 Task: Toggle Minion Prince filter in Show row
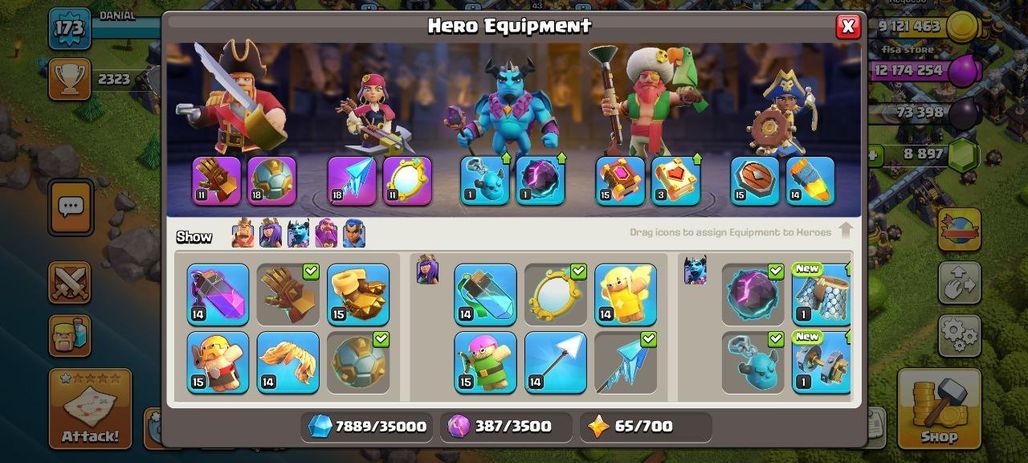[298, 233]
